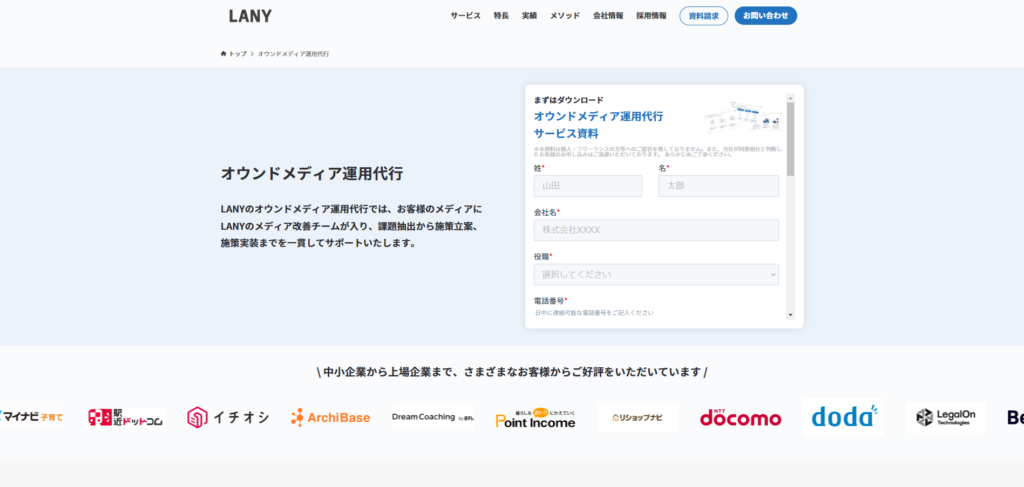
Task: Click the オウンドメディア運用代行 breadcrumb text
Action: (293, 54)
